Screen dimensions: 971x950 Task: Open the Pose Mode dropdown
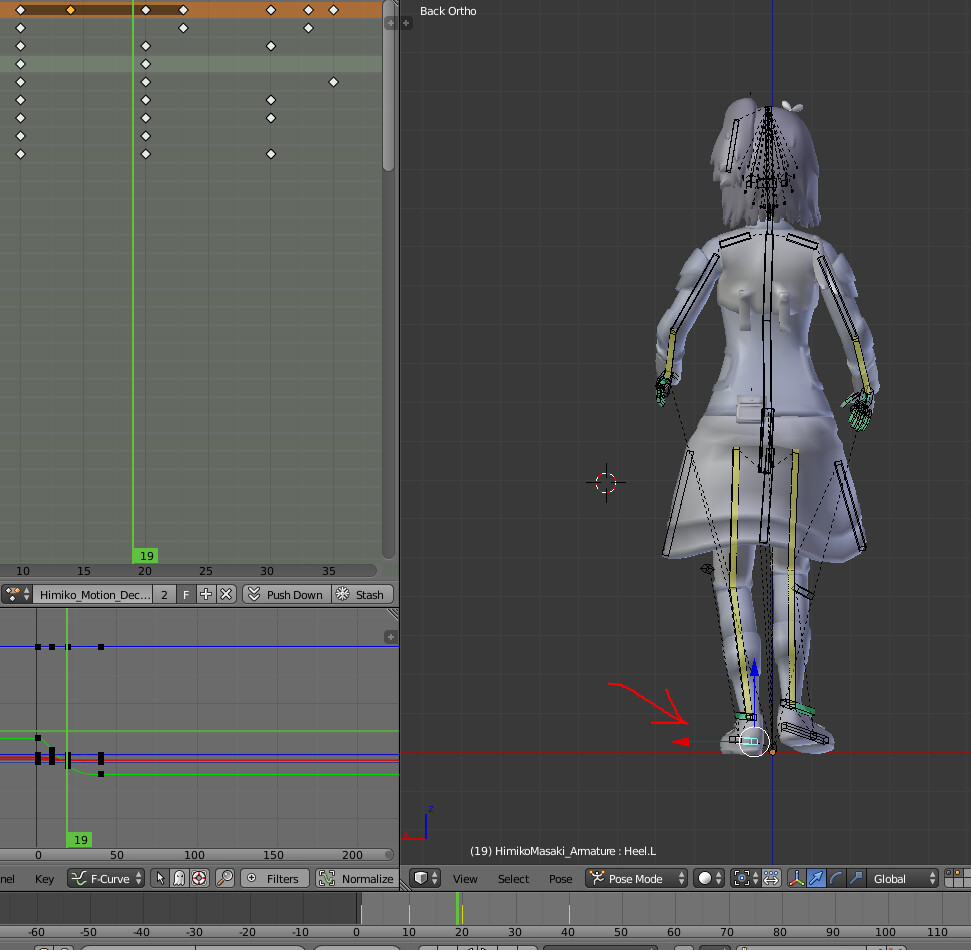coord(633,878)
